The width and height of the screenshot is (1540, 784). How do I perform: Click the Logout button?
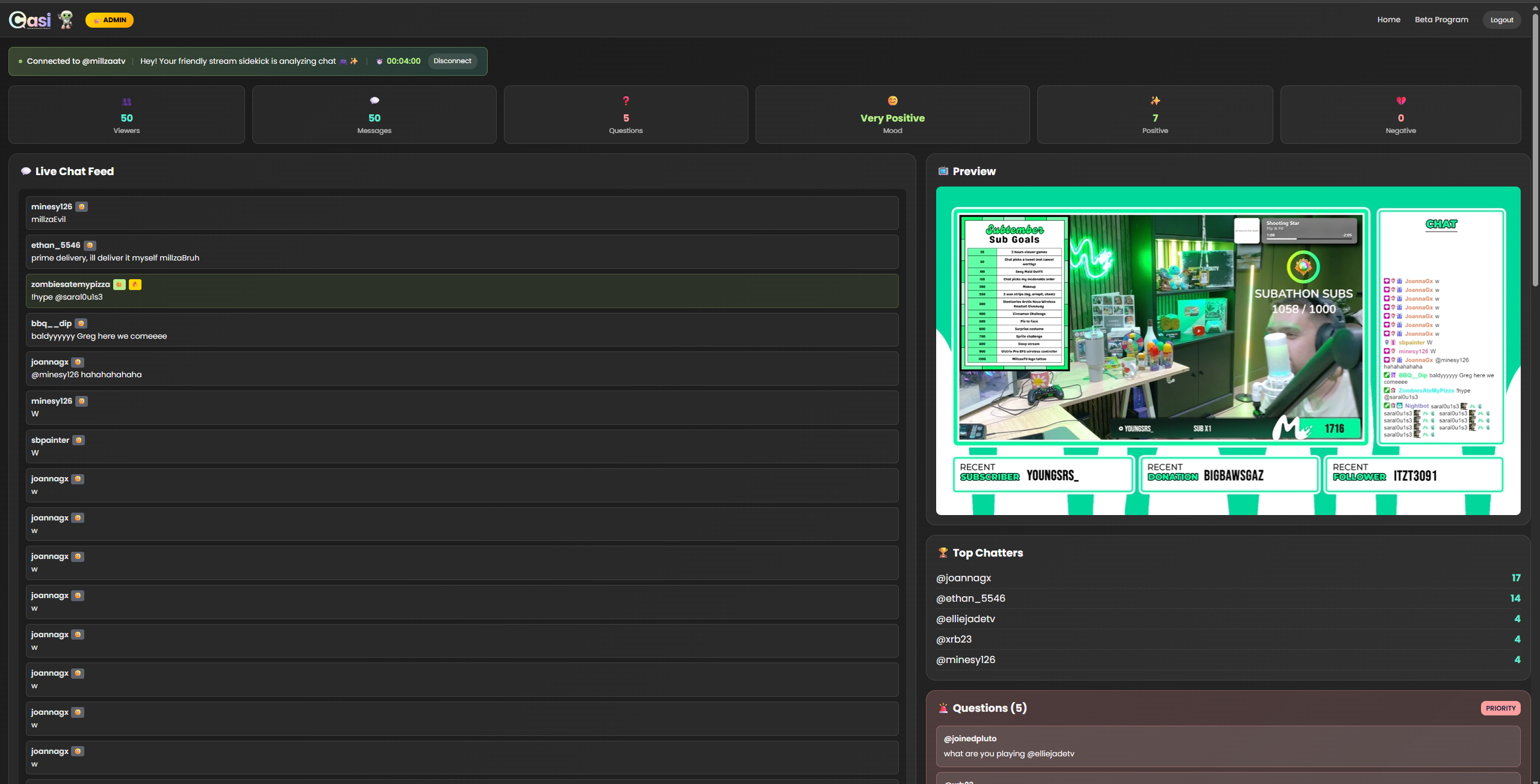click(1501, 19)
